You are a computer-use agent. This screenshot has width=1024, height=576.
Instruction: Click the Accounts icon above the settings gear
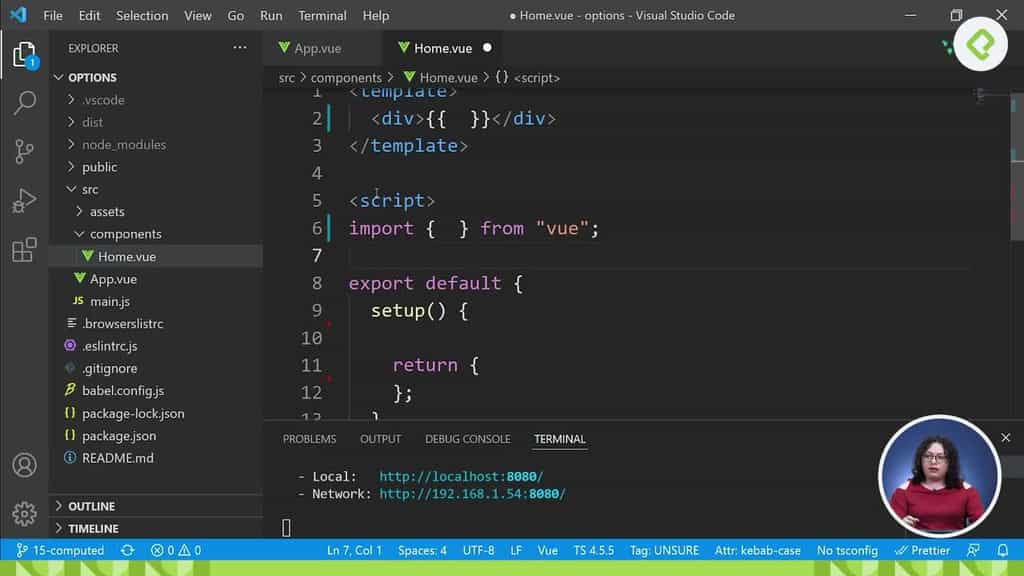[24, 465]
